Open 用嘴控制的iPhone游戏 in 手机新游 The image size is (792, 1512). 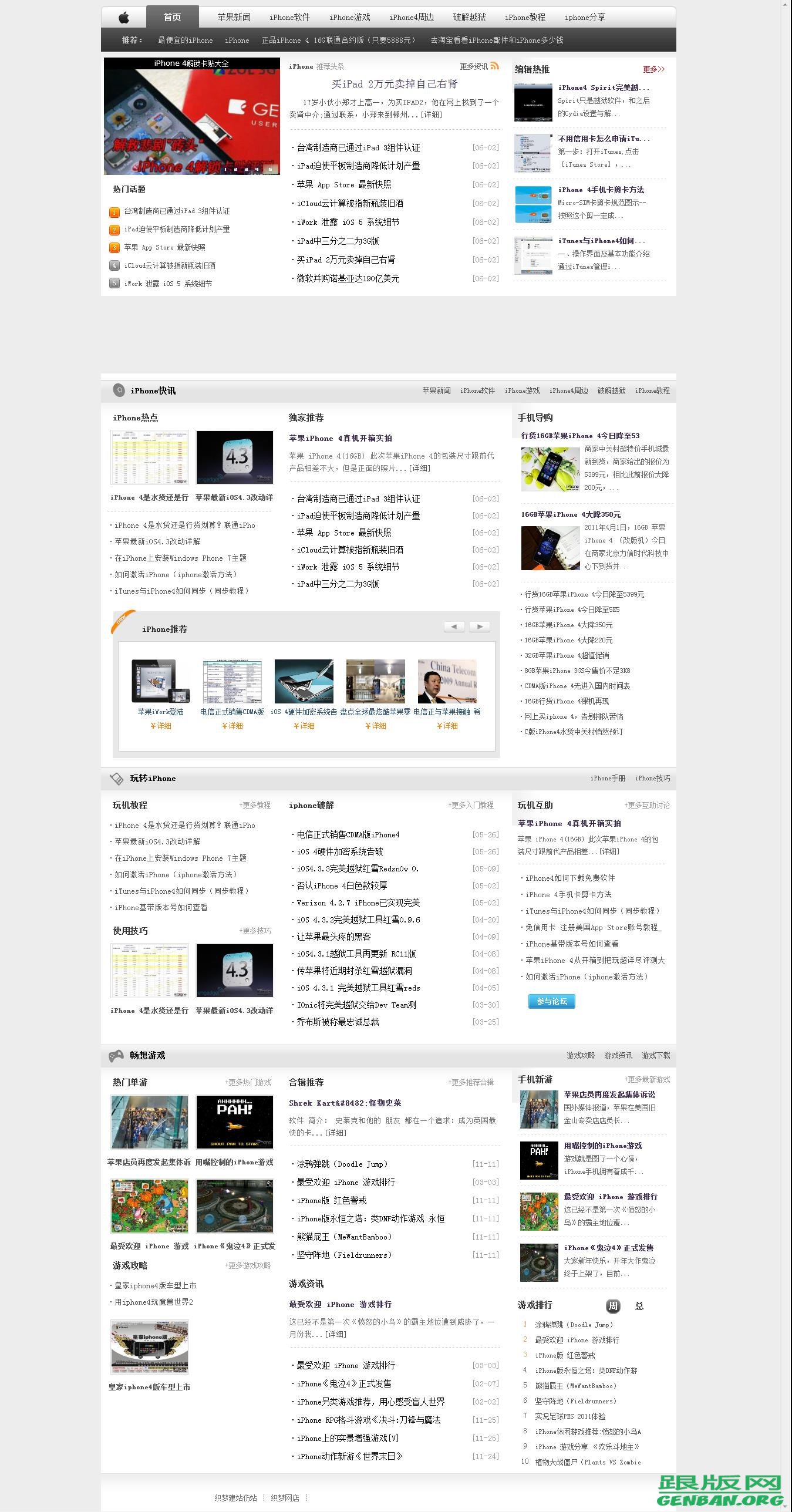pos(603,1146)
